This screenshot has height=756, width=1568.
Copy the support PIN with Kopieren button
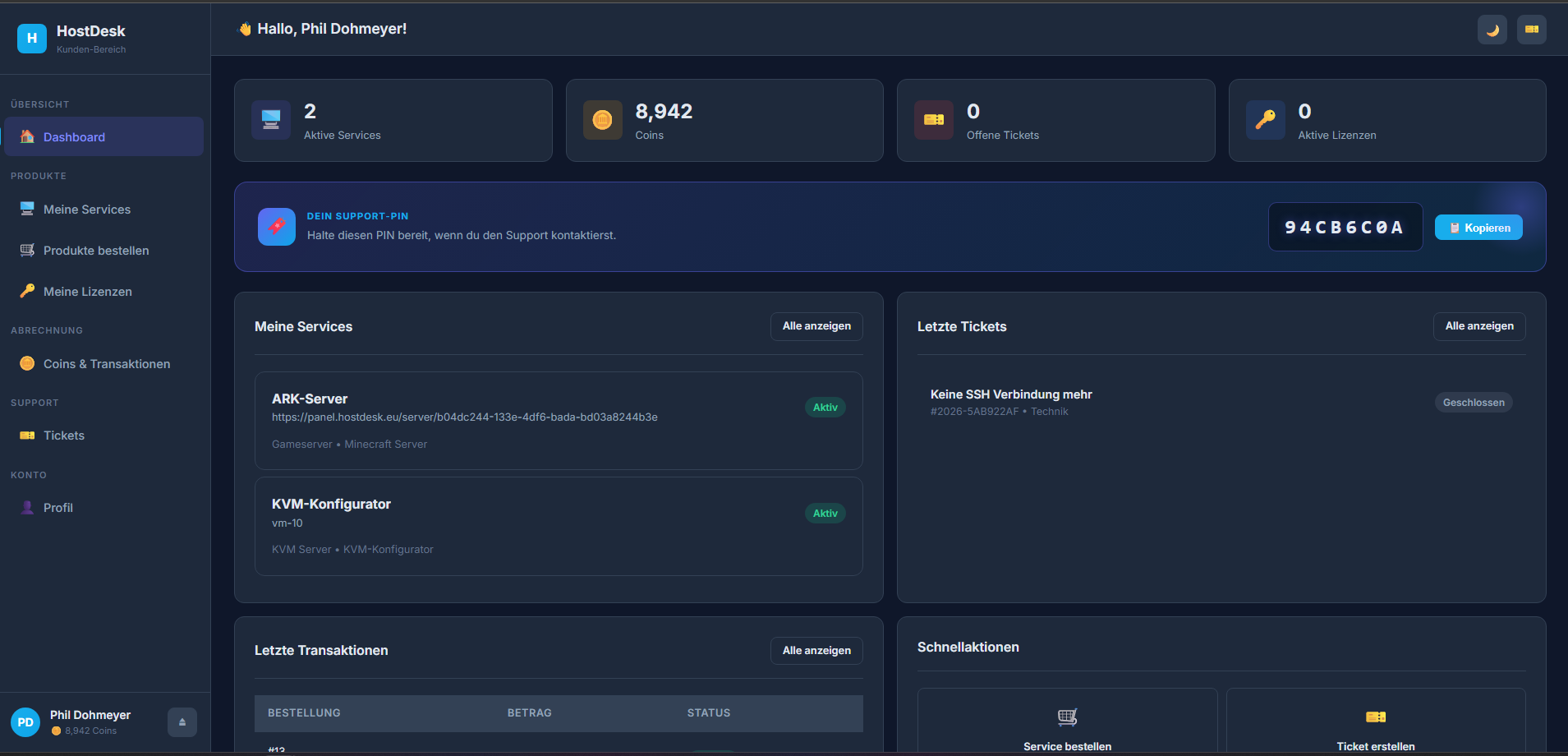(1478, 228)
